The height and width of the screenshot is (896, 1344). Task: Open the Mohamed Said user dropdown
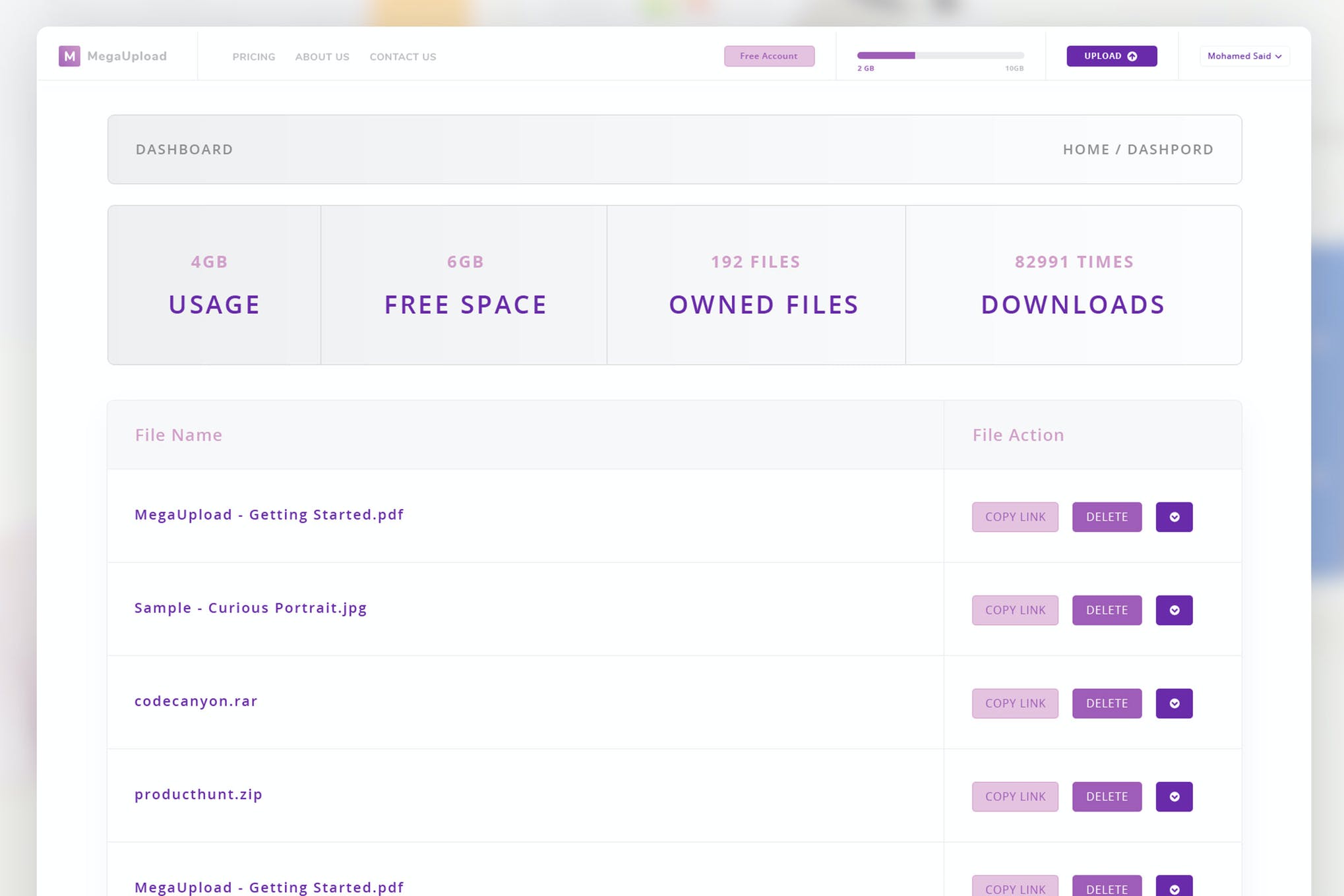tap(1244, 56)
